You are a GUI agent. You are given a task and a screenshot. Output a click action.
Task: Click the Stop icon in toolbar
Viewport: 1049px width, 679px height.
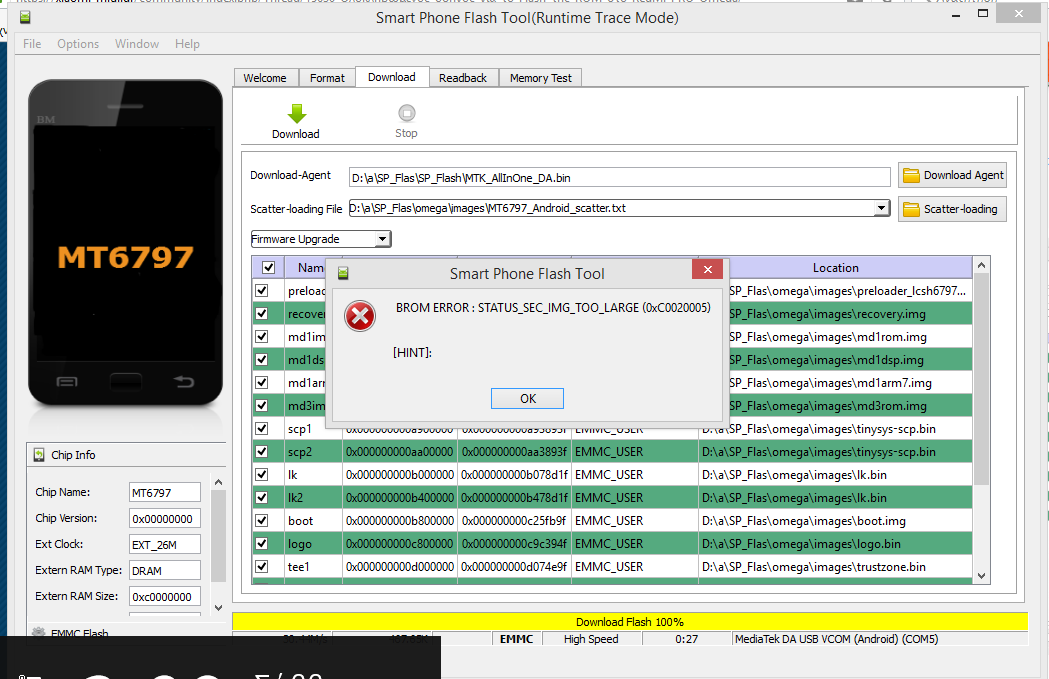406,113
